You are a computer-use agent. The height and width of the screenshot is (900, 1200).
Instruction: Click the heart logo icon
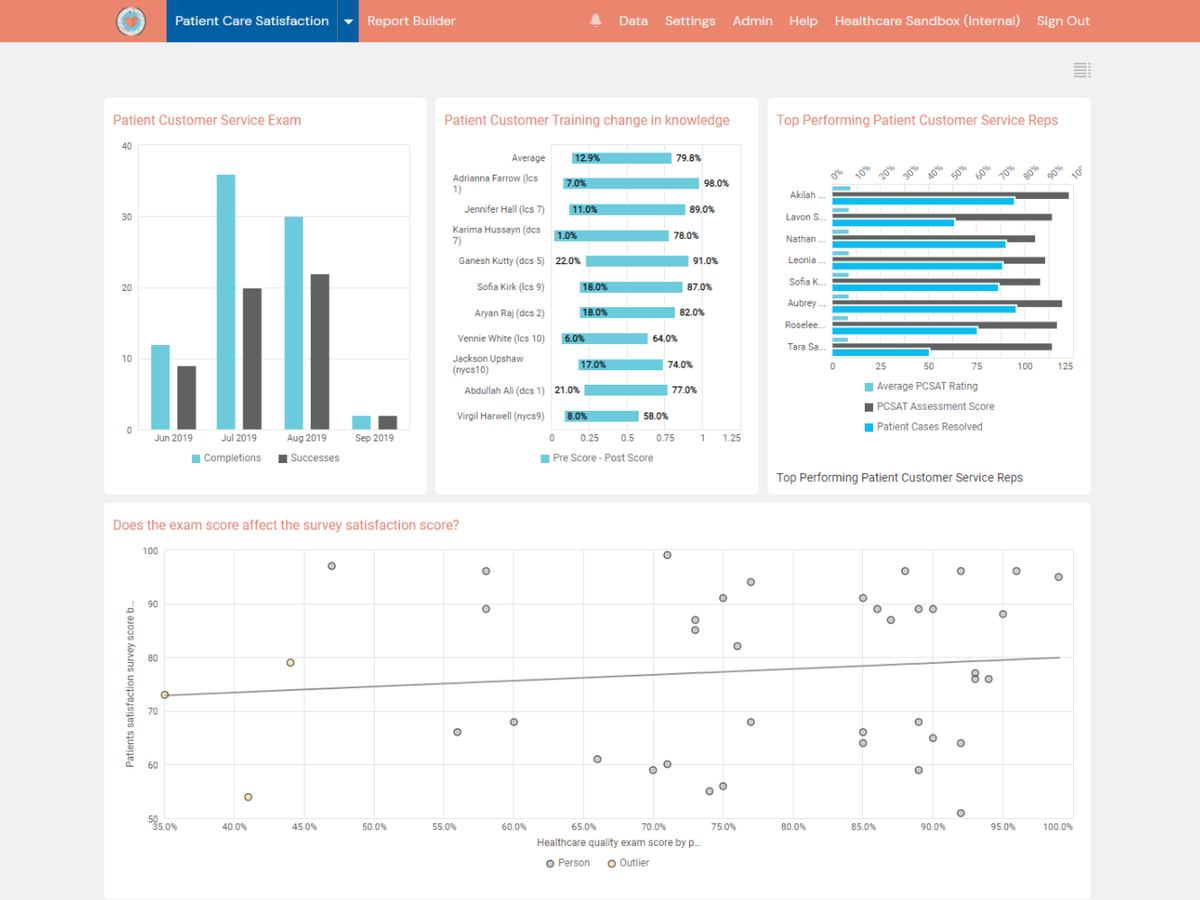[x=130, y=20]
